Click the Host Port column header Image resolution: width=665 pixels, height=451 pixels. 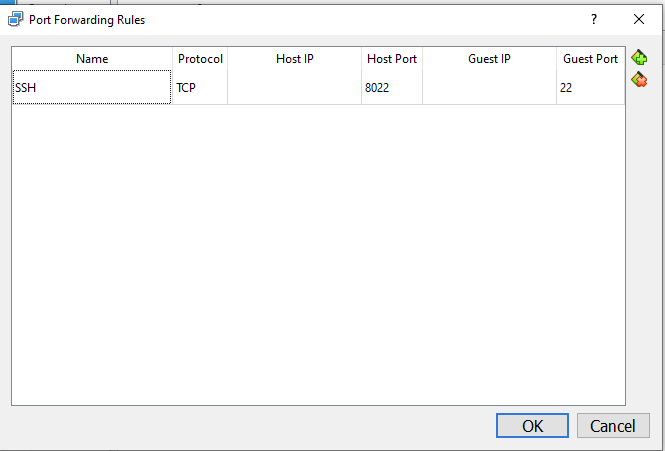point(392,59)
